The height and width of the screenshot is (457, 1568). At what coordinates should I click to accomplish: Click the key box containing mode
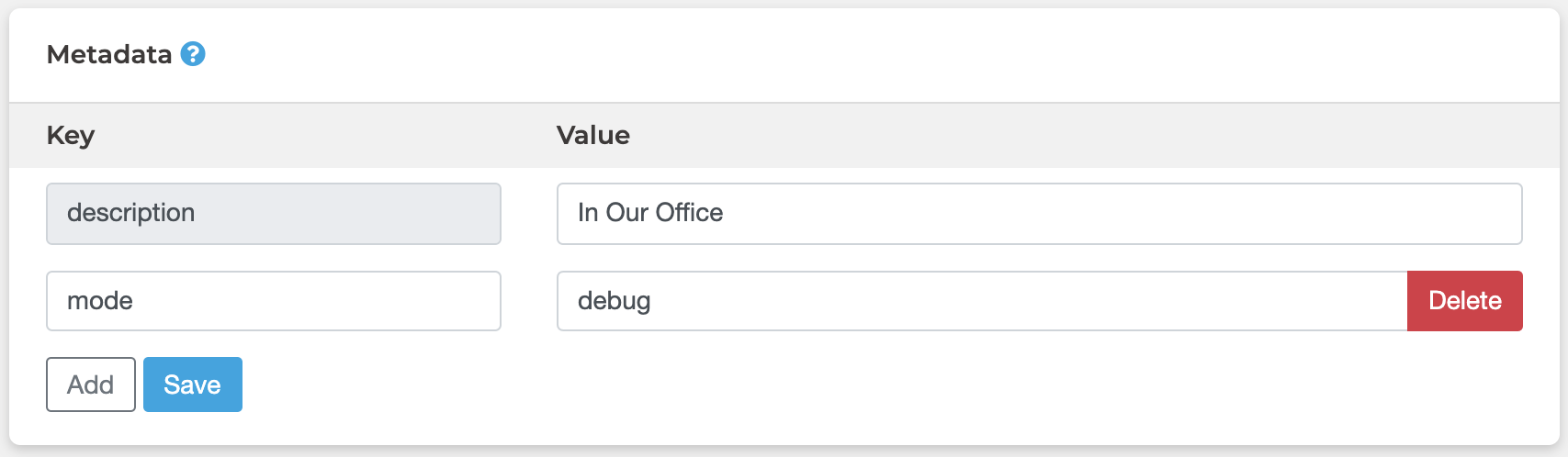274,301
